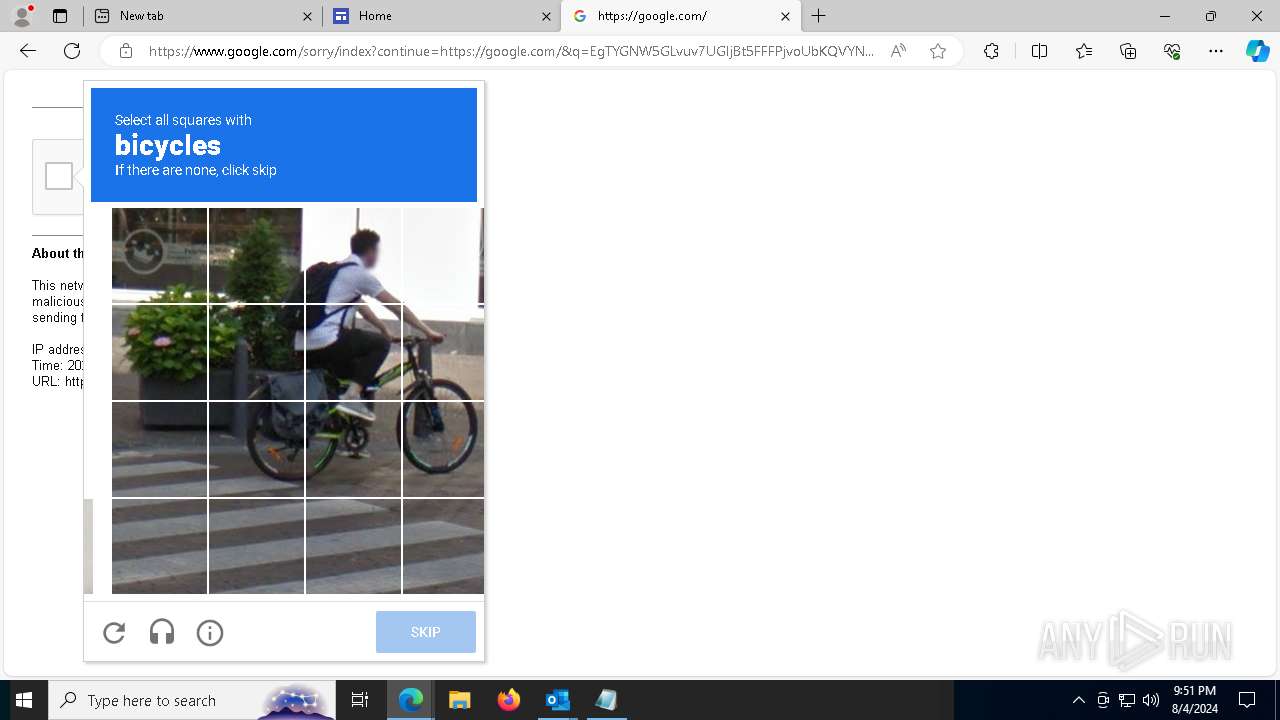This screenshot has width=1280, height=720.
Task: Click the address bar URL
Action: tap(511, 51)
